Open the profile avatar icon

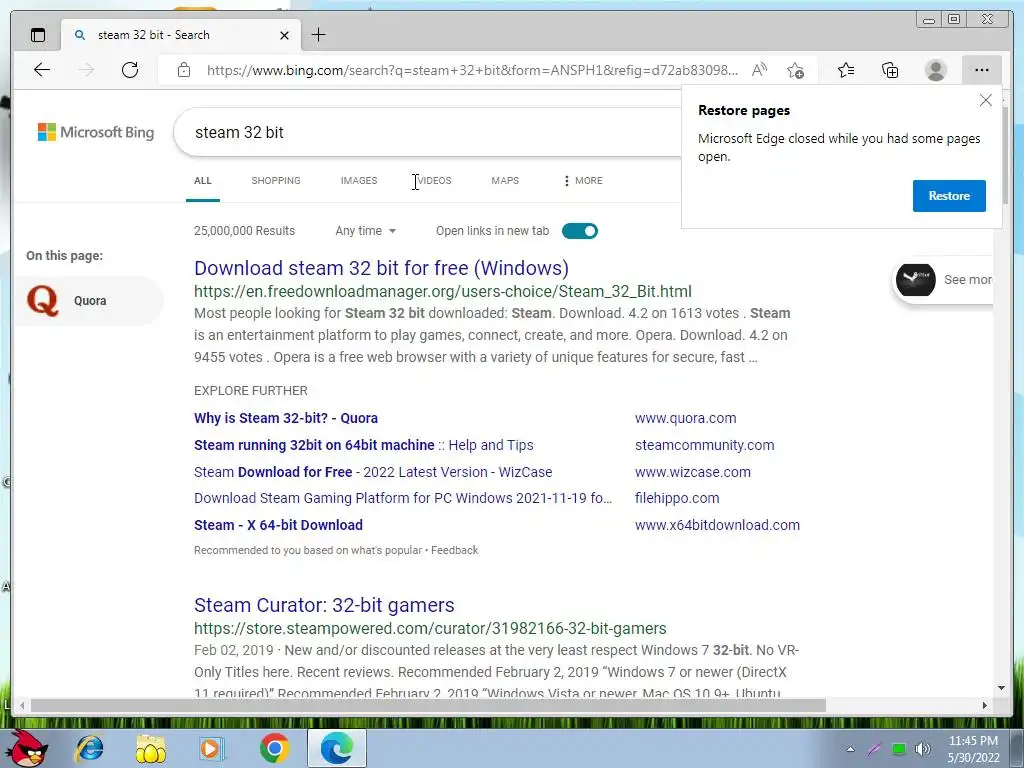[x=936, y=70]
